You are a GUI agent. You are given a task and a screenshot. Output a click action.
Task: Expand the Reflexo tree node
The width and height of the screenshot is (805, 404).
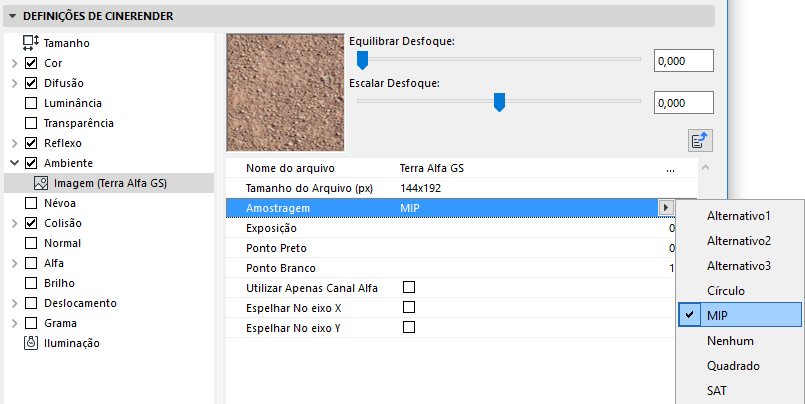coord(15,143)
